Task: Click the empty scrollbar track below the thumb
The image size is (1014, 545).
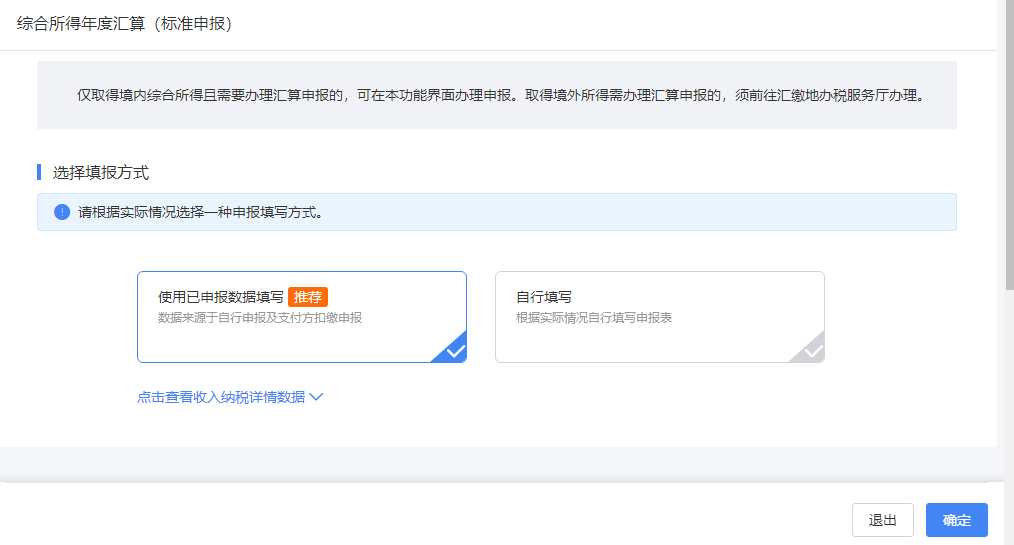Action: tap(1009, 417)
